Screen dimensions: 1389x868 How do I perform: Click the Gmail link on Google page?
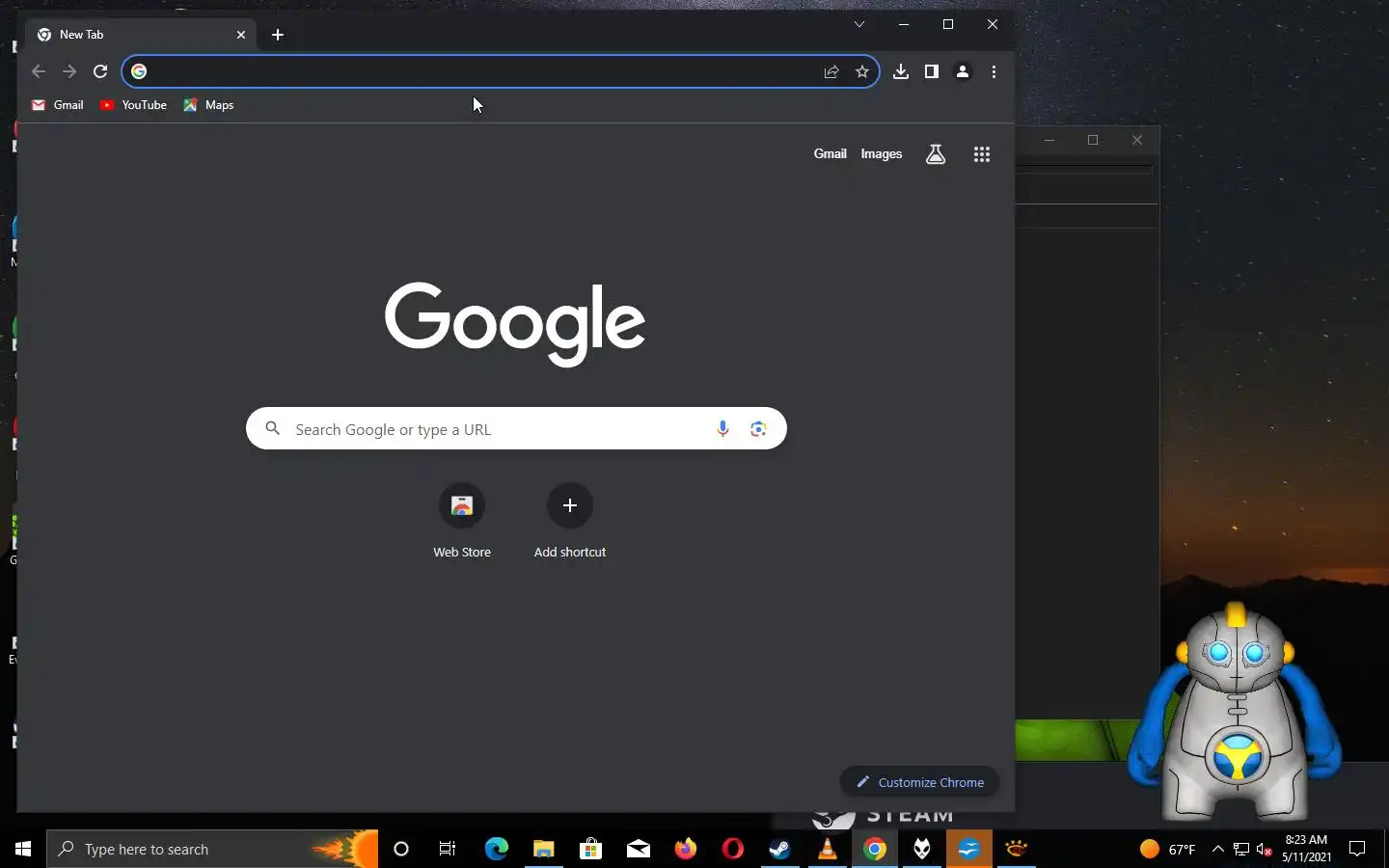coord(830,153)
